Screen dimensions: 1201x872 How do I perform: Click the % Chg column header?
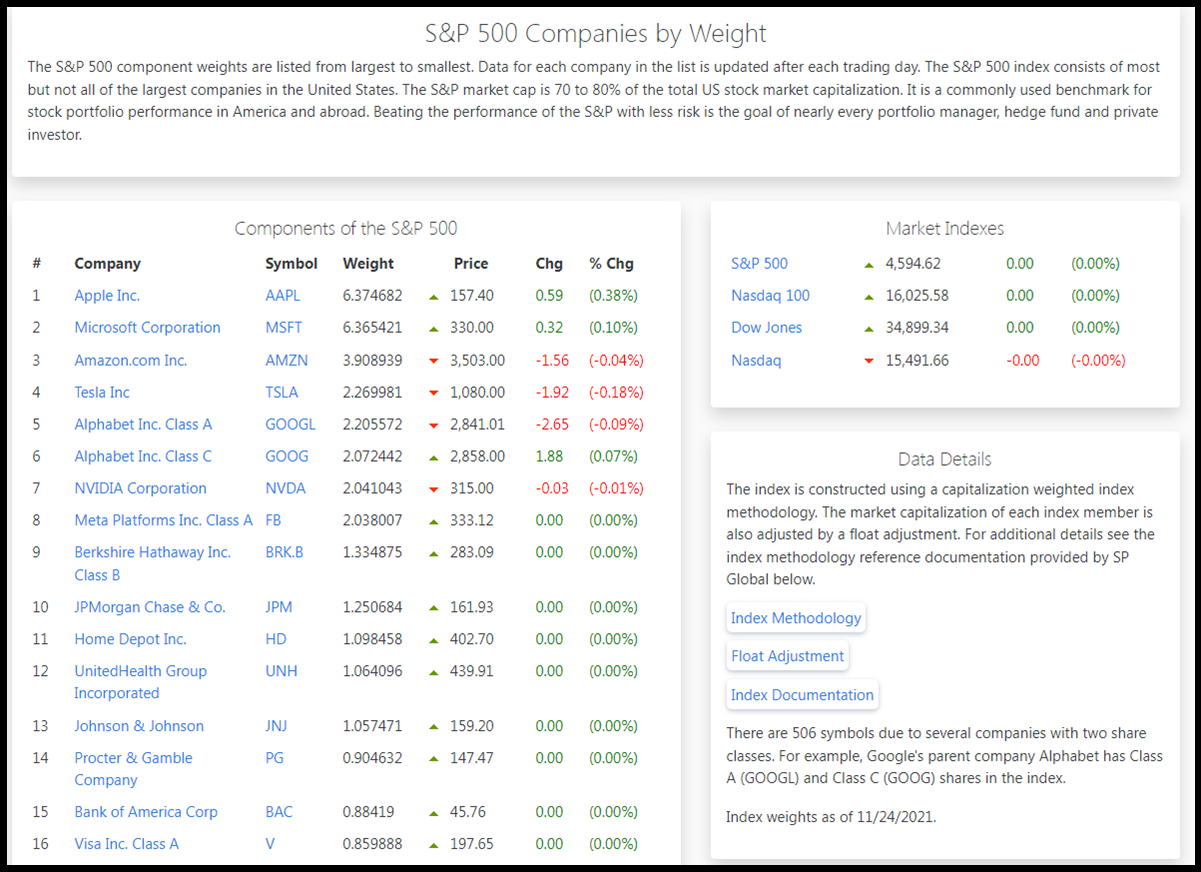(611, 264)
